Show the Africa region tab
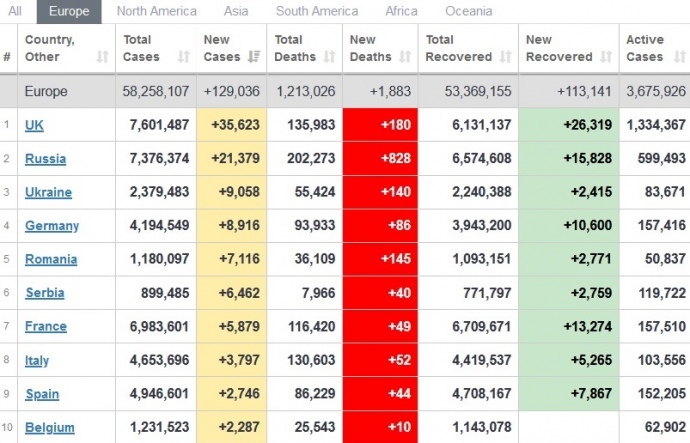 click(x=401, y=12)
